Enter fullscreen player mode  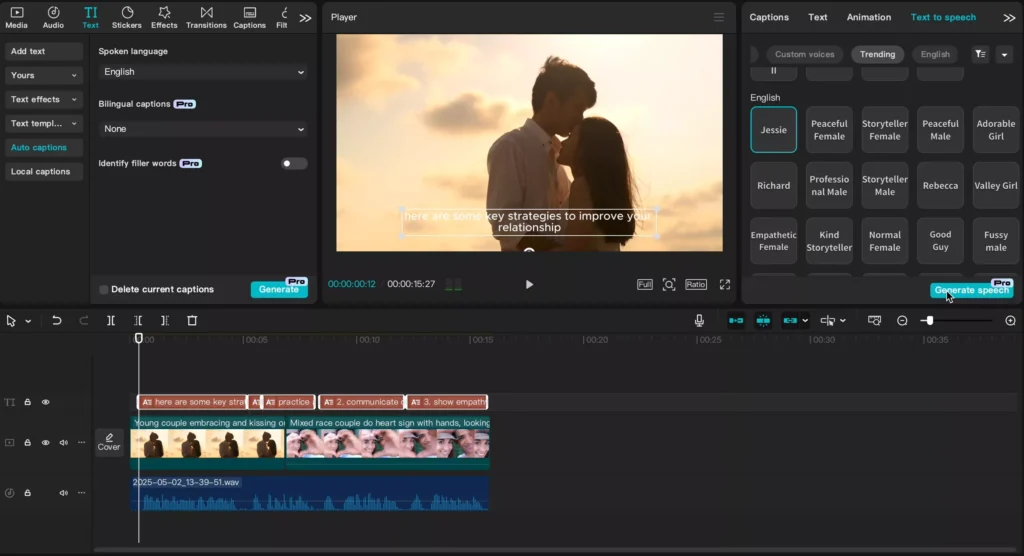click(725, 284)
